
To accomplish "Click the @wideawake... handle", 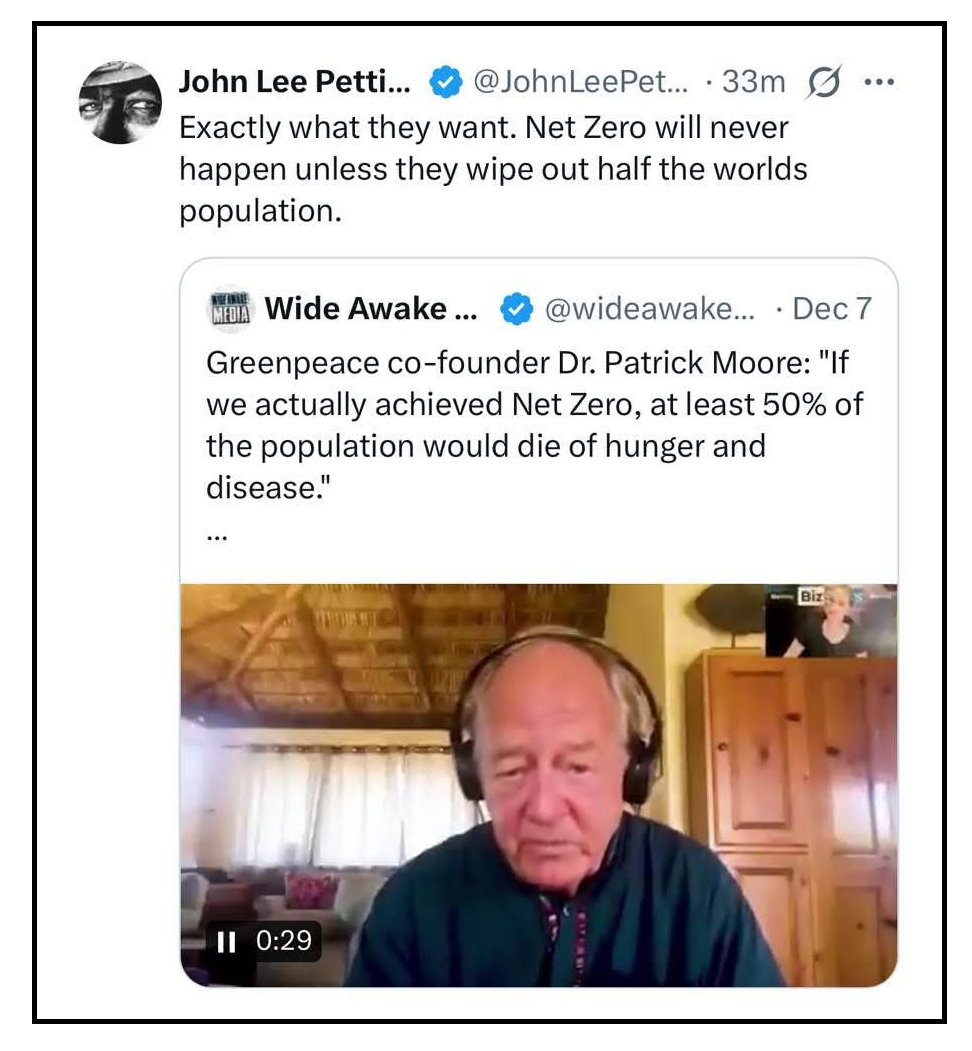I will click(646, 310).
